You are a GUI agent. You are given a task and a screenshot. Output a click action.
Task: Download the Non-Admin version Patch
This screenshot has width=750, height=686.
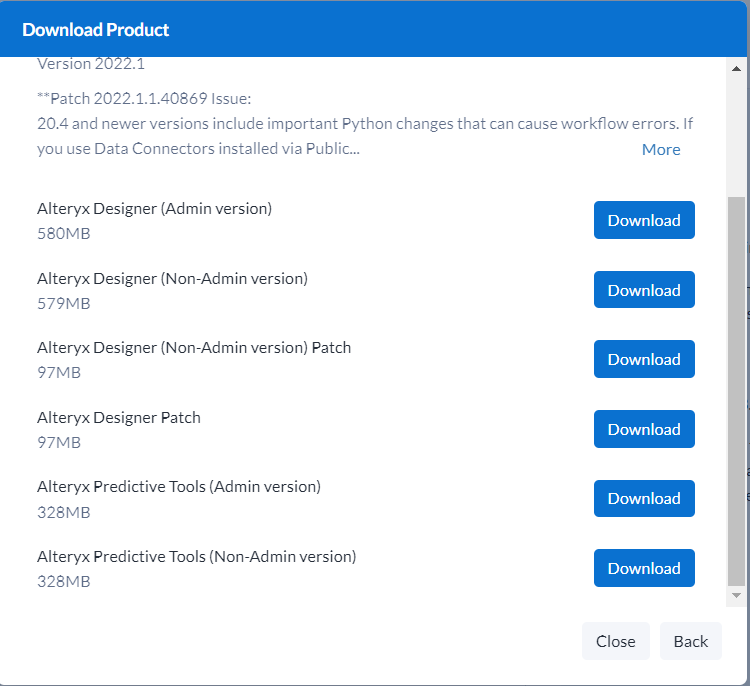pyautogui.click(x=643, y=360)
